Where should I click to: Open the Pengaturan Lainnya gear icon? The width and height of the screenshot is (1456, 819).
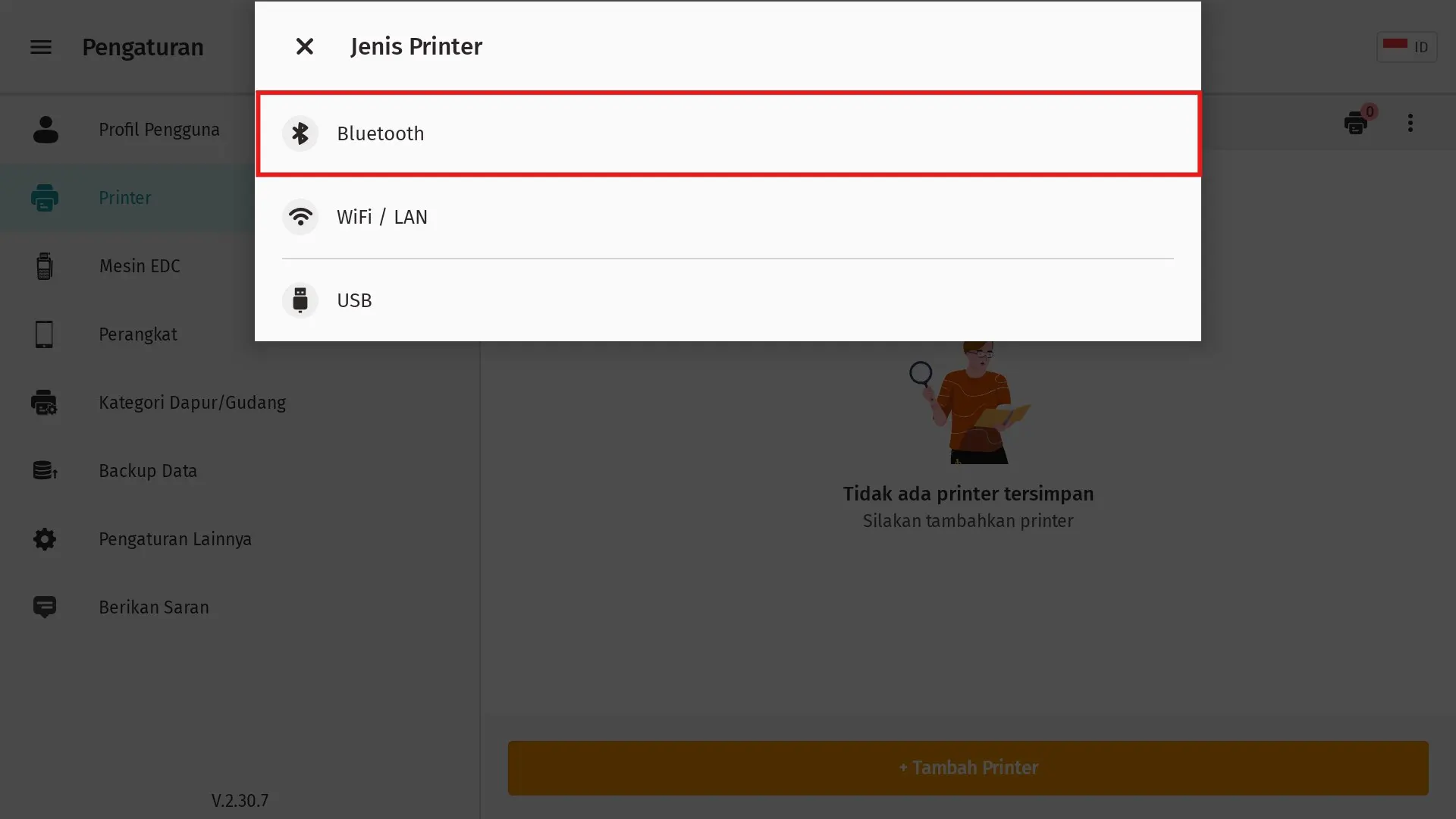click(44, 538)
